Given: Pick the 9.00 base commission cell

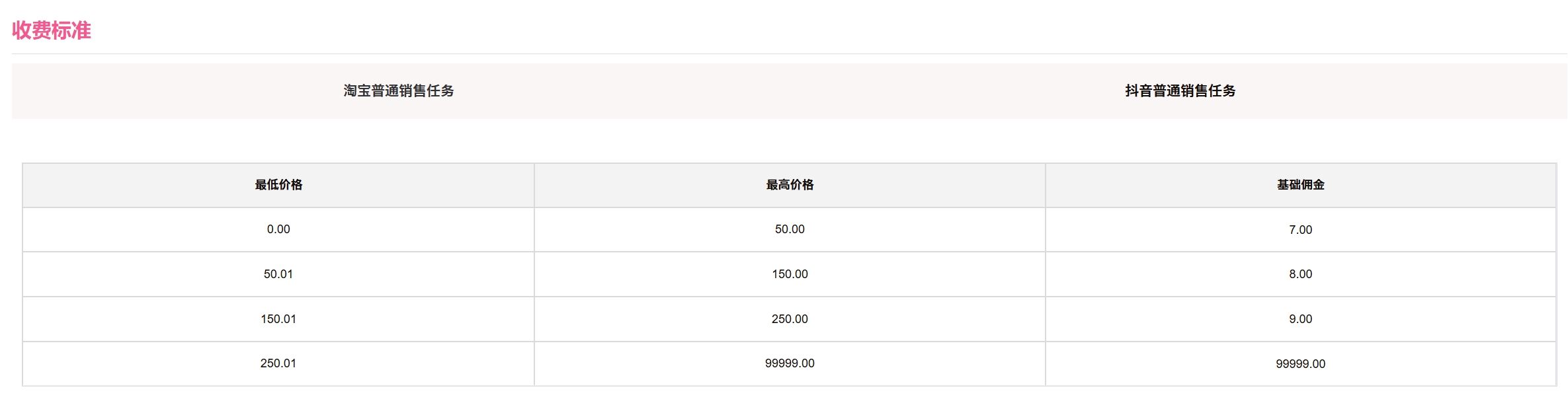Looking at the screenshot, I should tap(1300, 319).
